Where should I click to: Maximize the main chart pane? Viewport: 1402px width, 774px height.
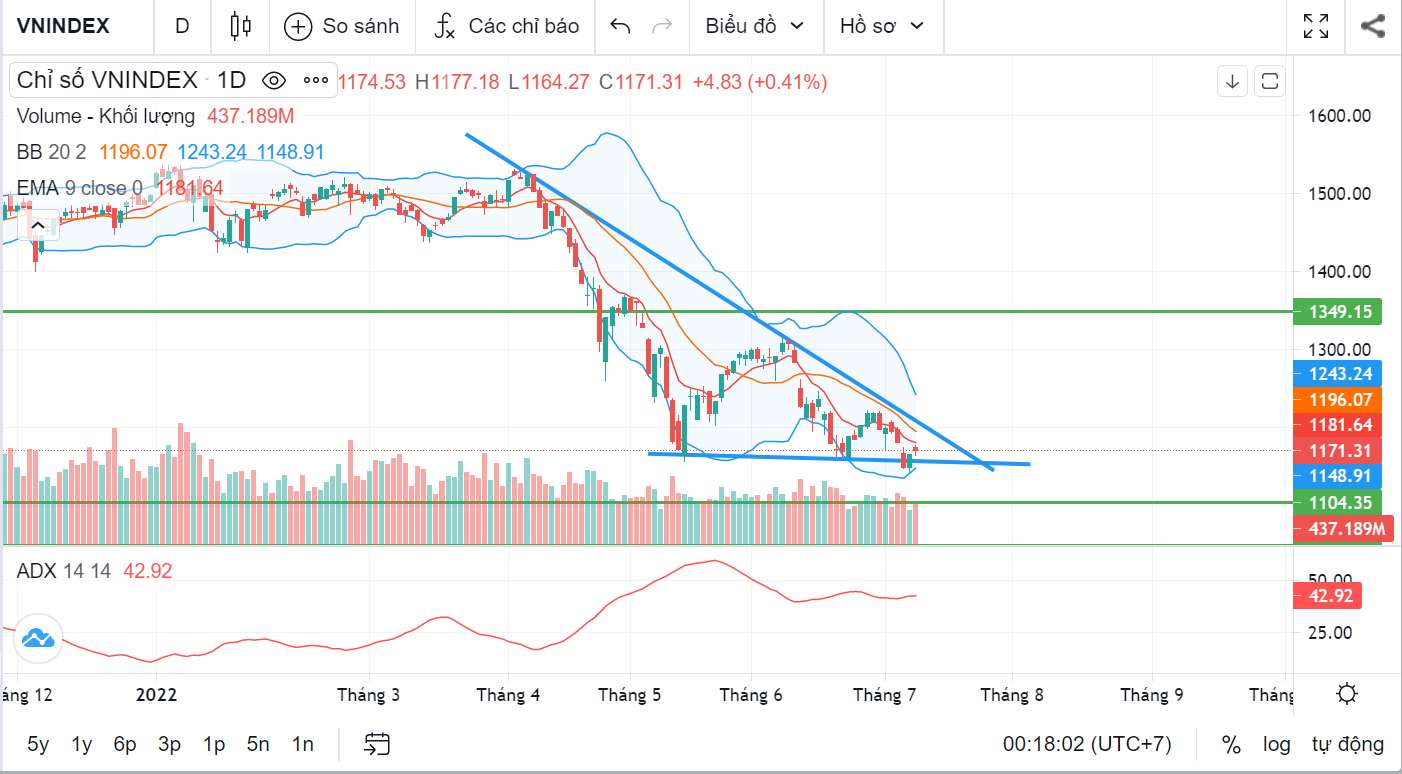pyautogui.click(x=1270, y=81)
